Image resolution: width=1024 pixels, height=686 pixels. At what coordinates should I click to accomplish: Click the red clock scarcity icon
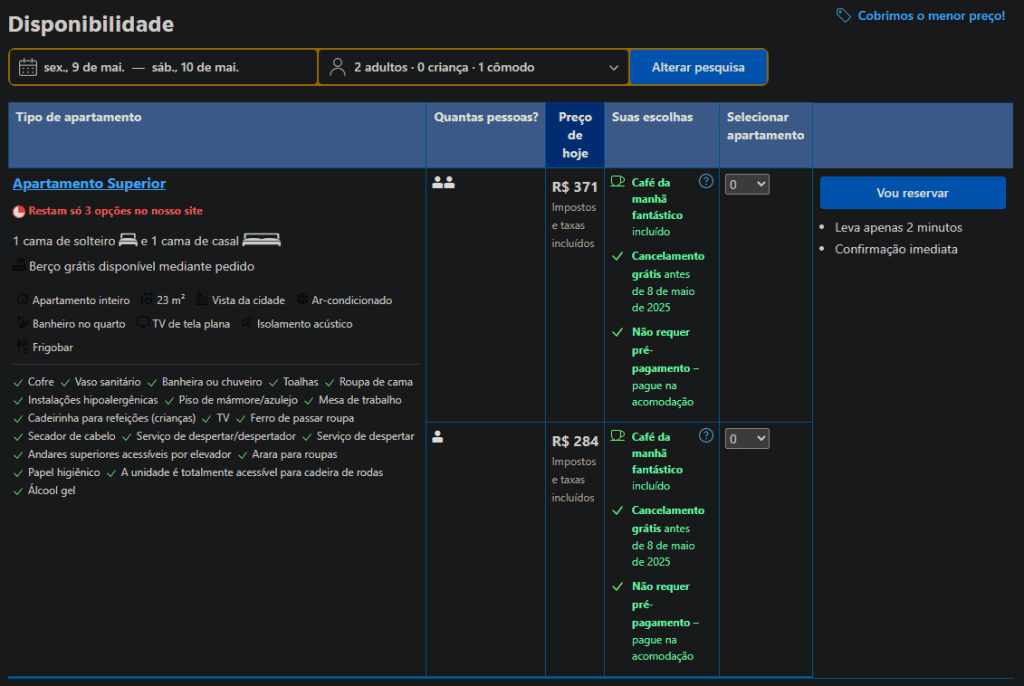[x=19, y=212]
